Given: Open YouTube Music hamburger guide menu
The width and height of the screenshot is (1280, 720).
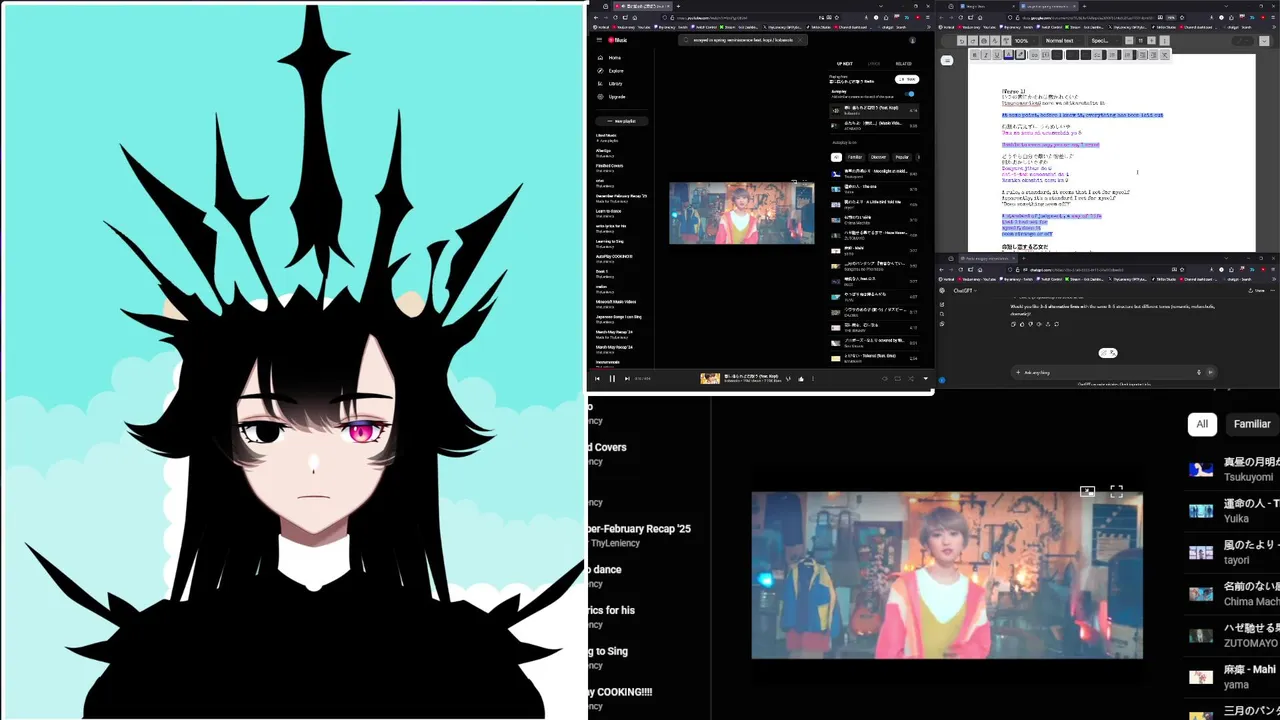Looking at the screenshot, I should (599, 40).
